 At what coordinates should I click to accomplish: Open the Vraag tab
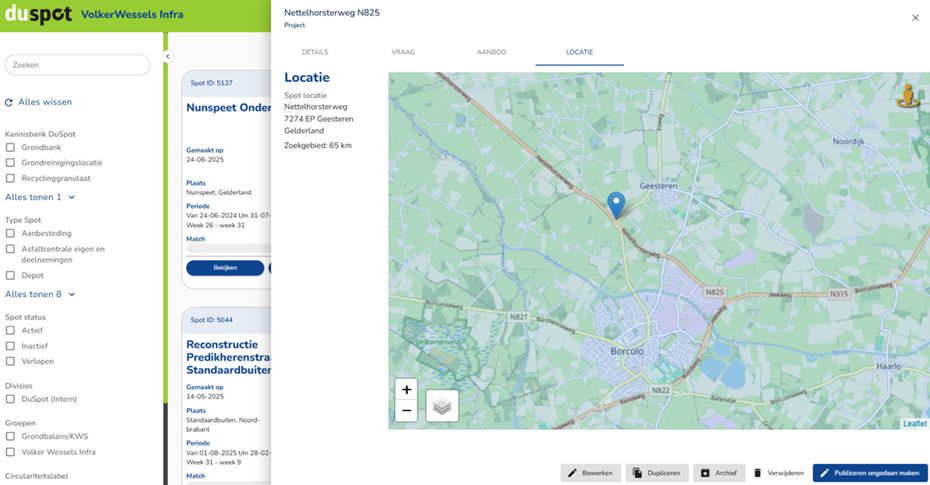(x=403, y=52)
